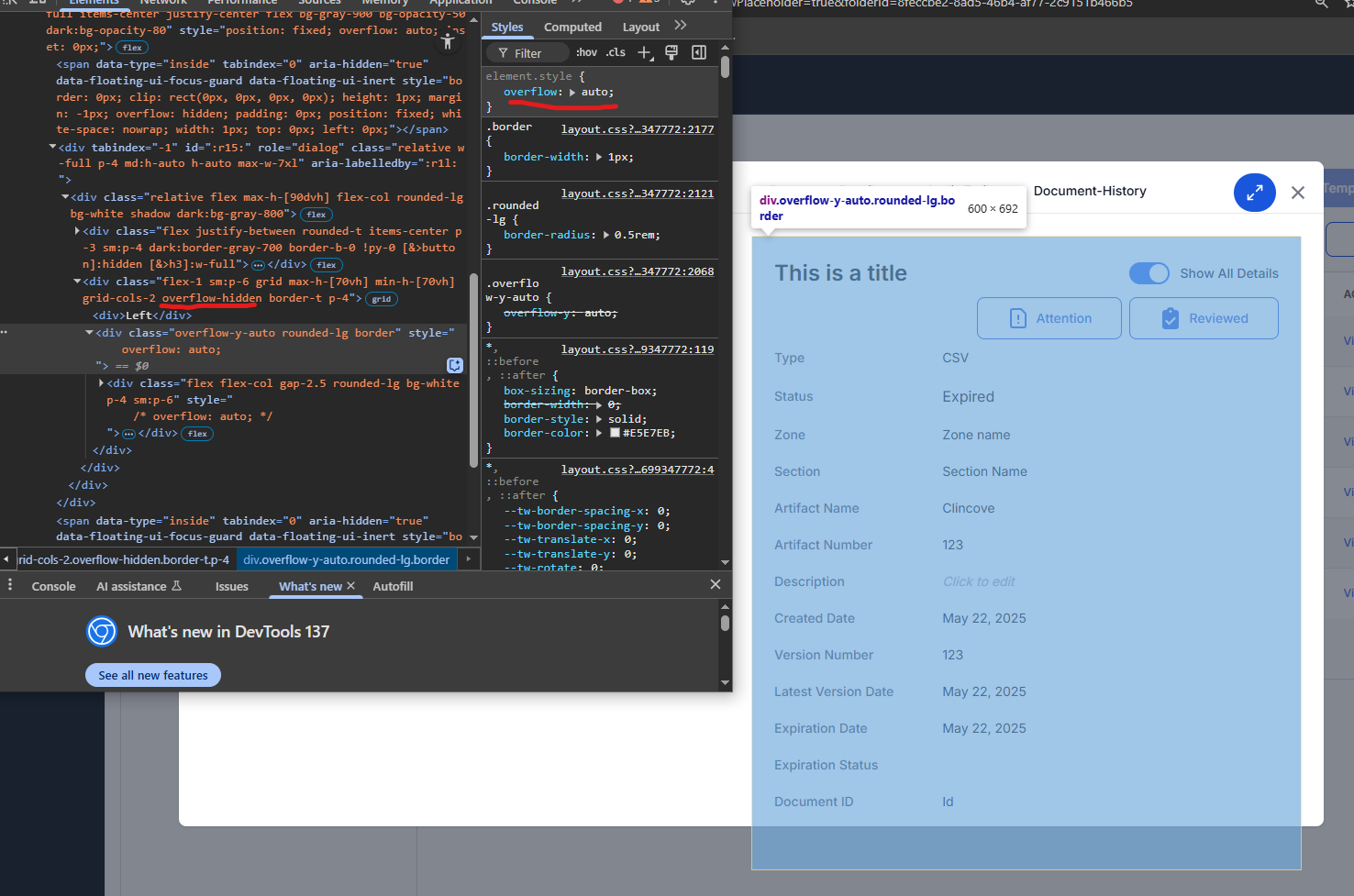The height and width of the screenshot is (896, 1354).
Task: Toggle the computed styles sidebar icon
Action: coord(699,53)
